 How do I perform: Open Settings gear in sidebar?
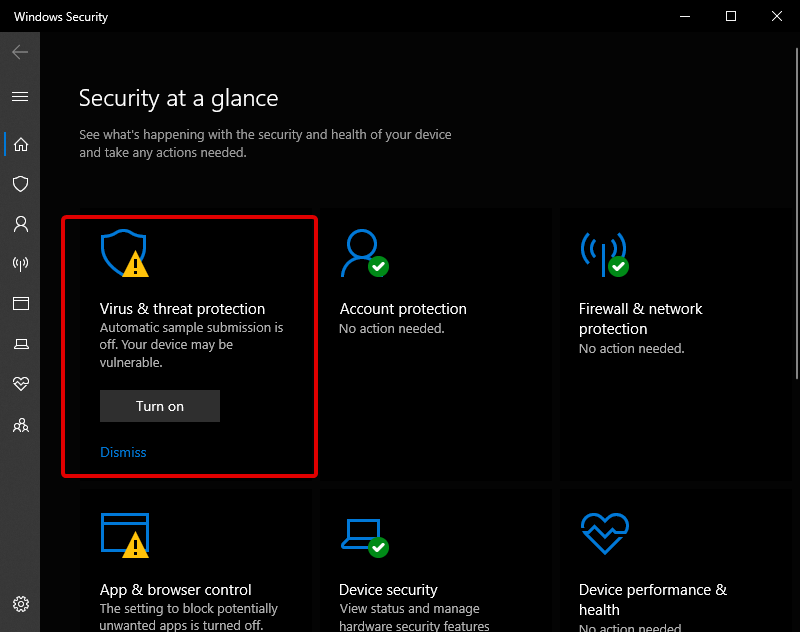coord(20,604)
